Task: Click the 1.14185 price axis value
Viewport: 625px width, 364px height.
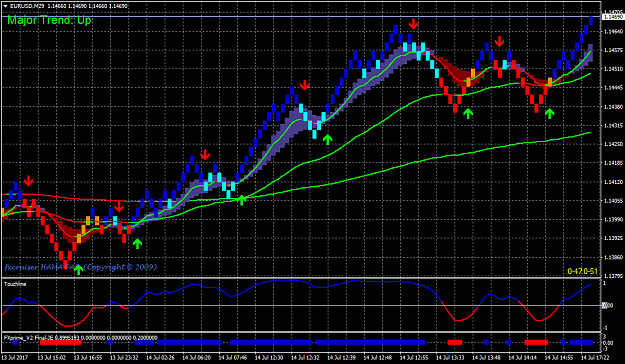Action: click(614, 163)
